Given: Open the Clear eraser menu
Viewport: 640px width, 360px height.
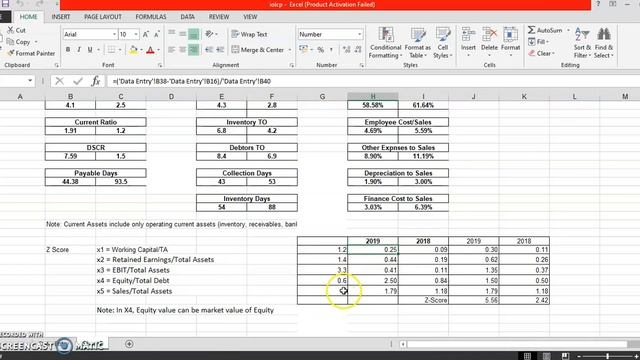Looking at the screenshot, I should pyautogui.click(x=541, y=53).
